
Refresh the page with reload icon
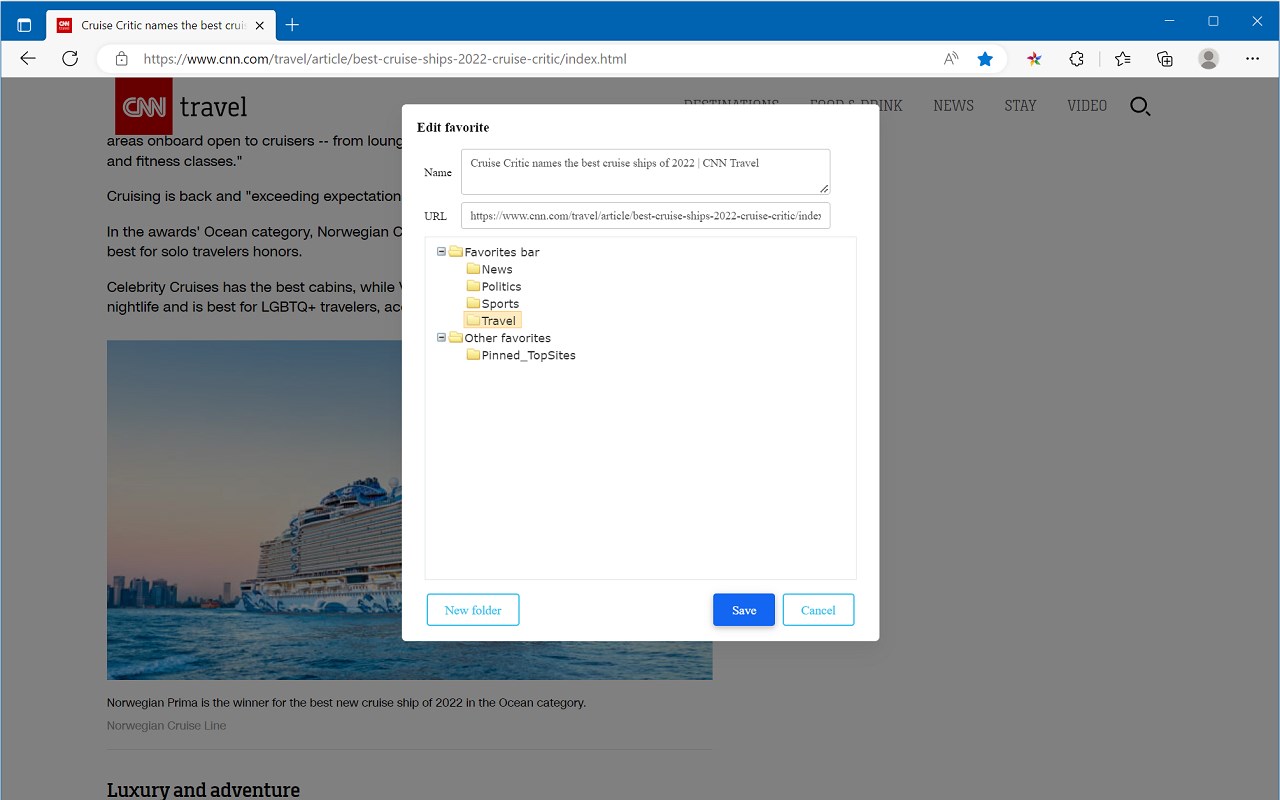click(70, 59)
